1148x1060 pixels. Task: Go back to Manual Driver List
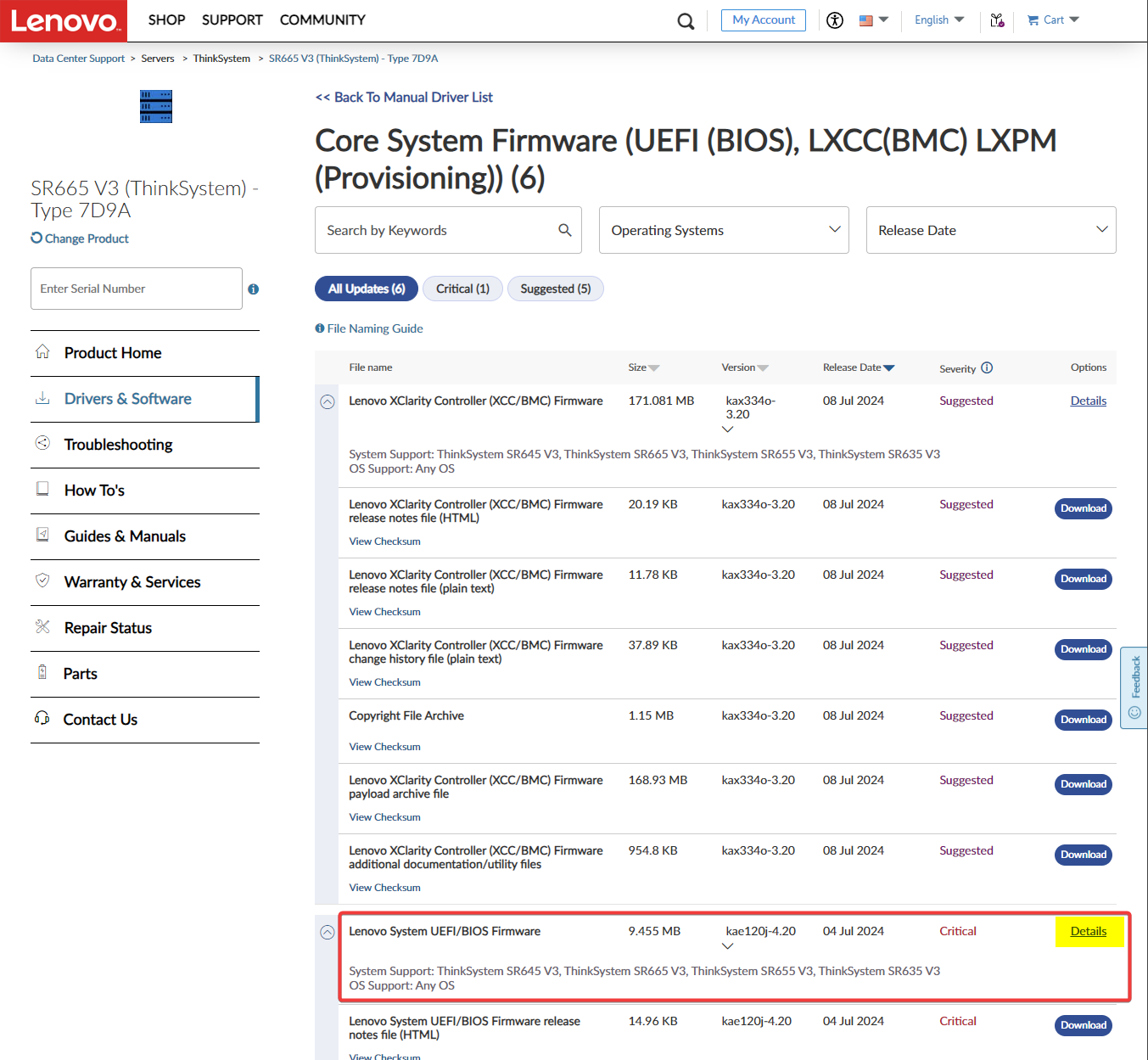pyautogui.click(x=404, y=97)
